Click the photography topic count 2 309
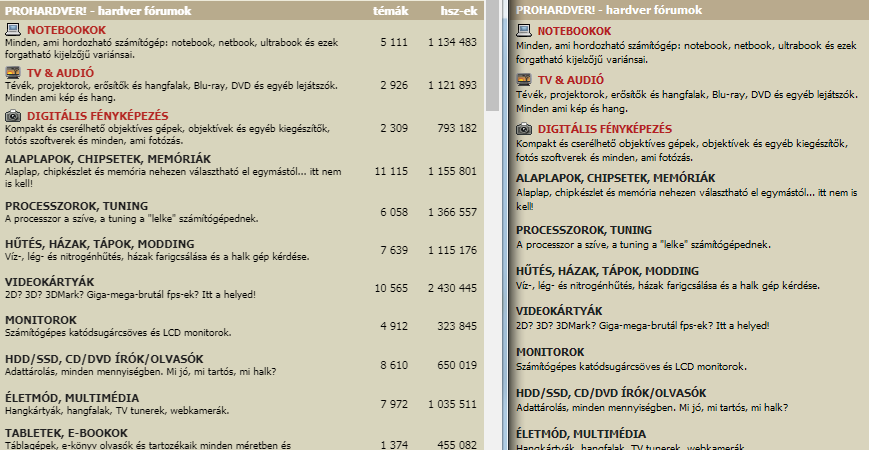This screenshot has height=450, width=869. click(394, 128)
